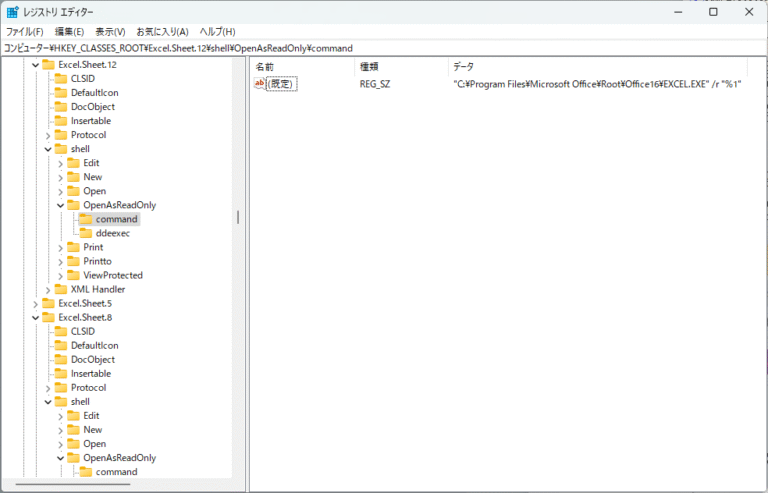The image size is (768, 493).
Task: Select DefaultIcon key under Excel.Sheet.8
Action: [x=95, y=345]
